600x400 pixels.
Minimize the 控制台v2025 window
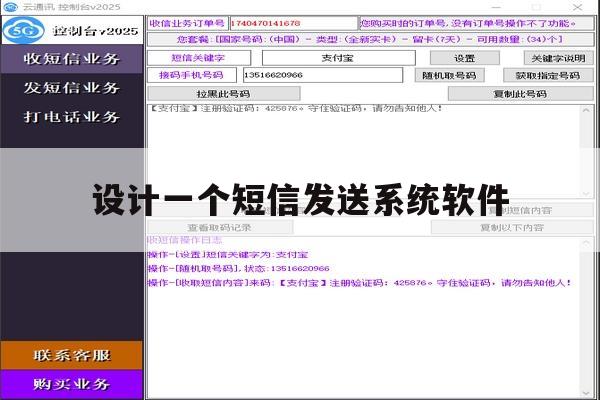pyautogui.click(x=496, y=7)
